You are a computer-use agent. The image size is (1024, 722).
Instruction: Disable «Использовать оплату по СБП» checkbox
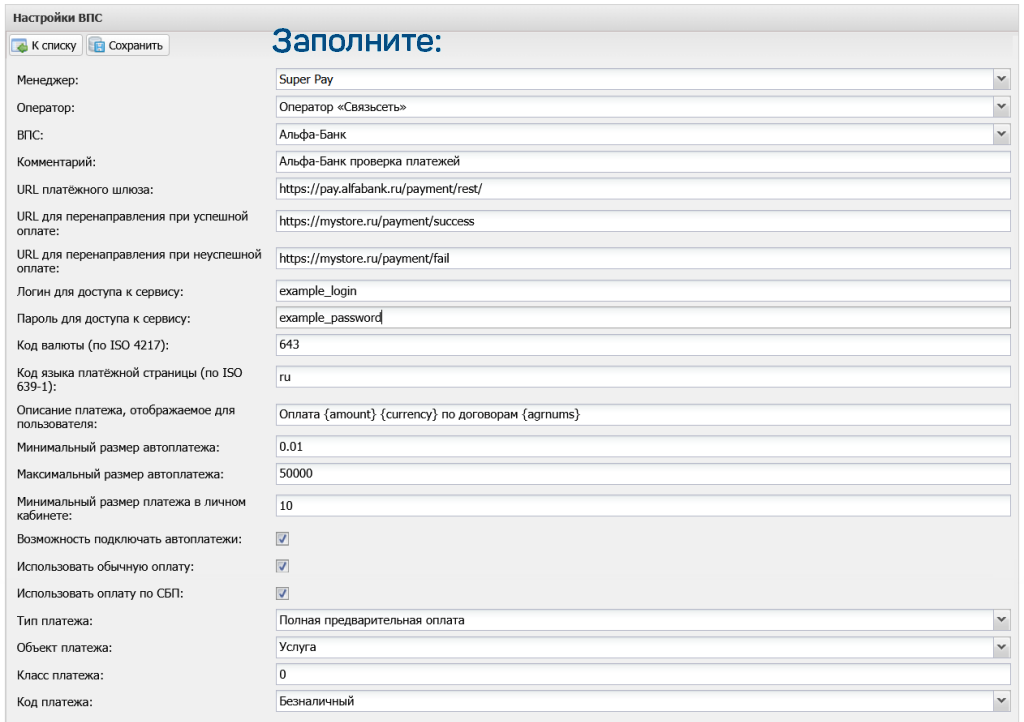point(282,593)
